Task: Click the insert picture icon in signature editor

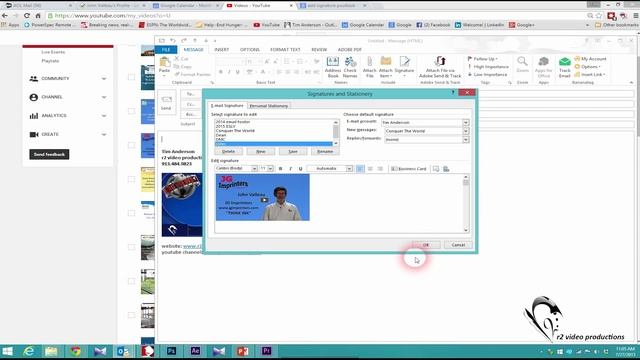Action: click(436, 169)
